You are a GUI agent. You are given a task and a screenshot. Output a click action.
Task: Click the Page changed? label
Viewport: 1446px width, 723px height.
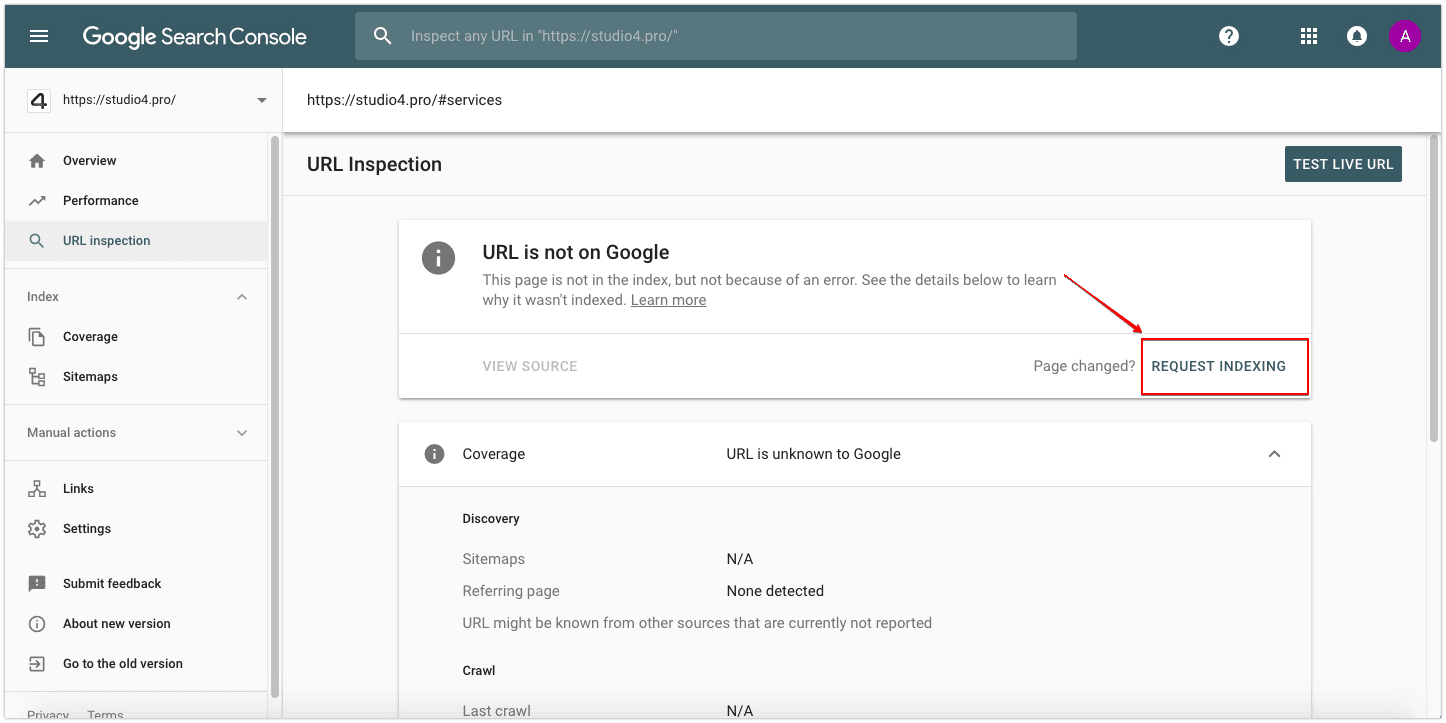point(1084,366)
